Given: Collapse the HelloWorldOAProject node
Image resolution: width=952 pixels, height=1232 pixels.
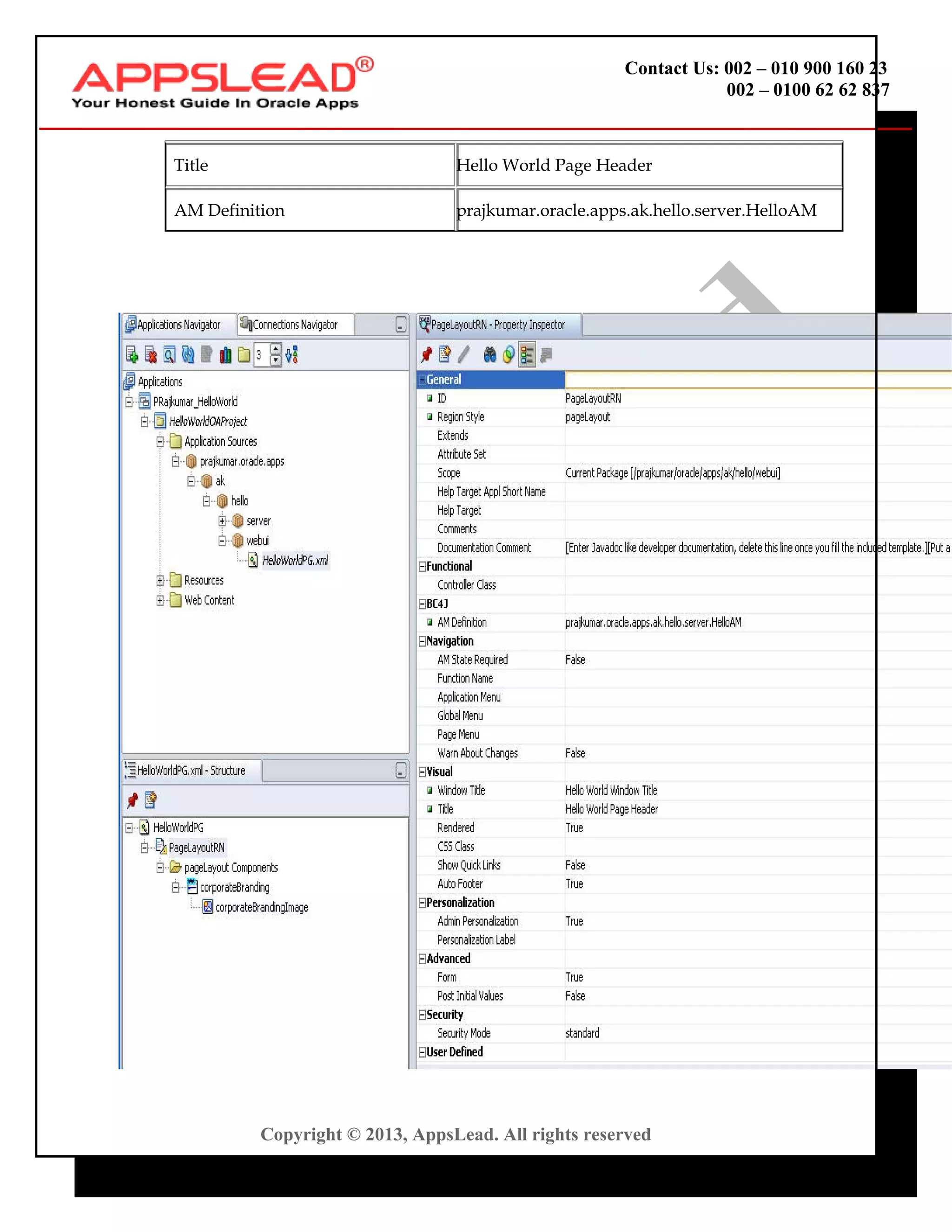Looking at the screenshot, I should pyautogui.click(x=145, y=421).
